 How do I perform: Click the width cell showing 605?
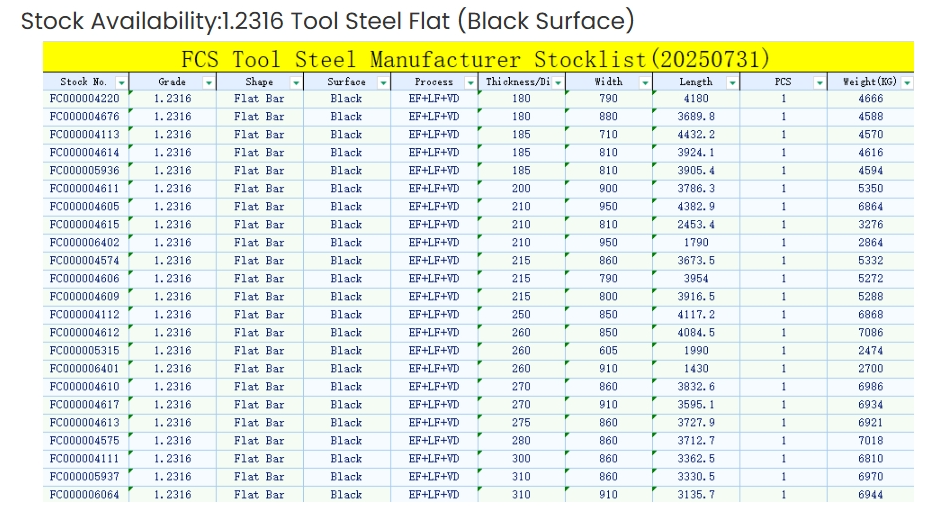tap(608, 351)
